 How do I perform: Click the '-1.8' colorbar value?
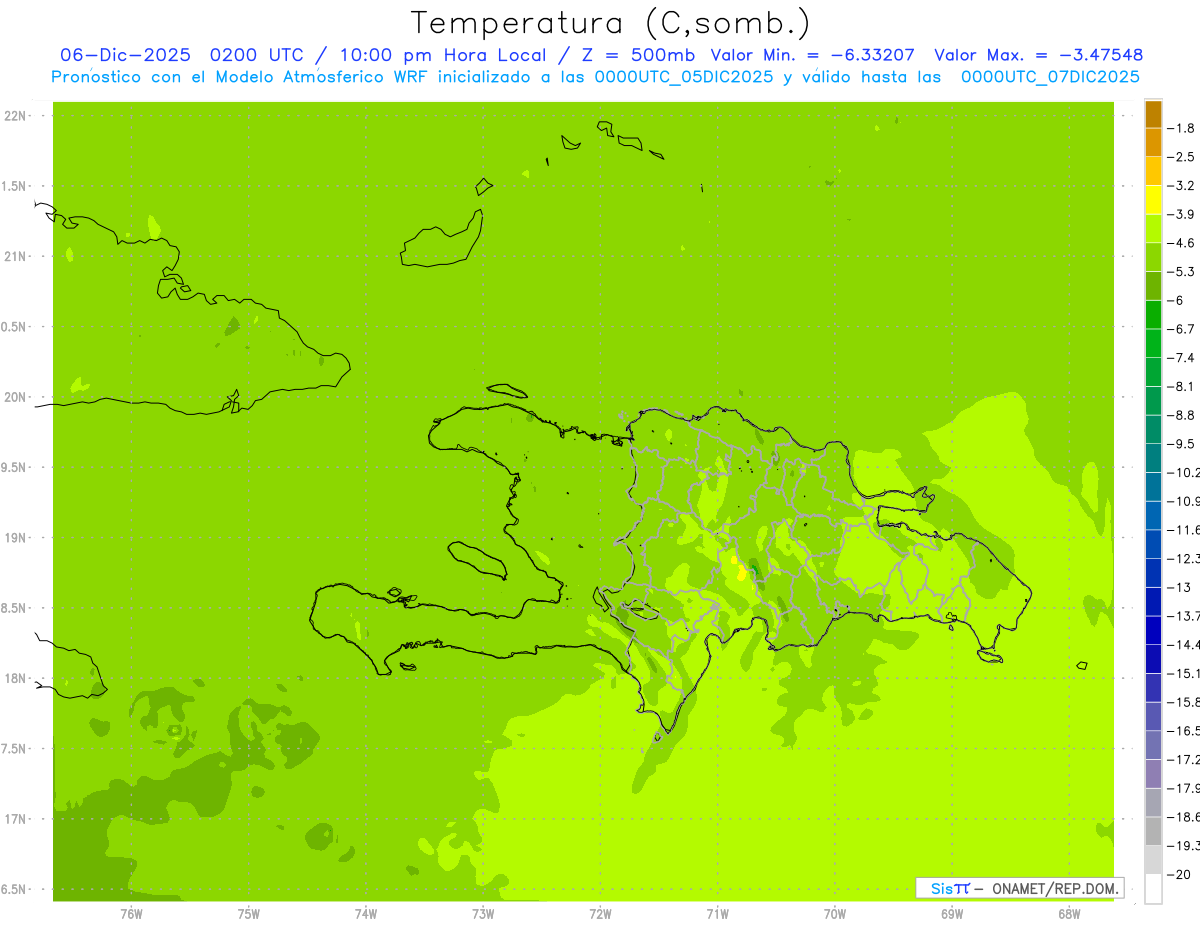(x=1181, y=128)
